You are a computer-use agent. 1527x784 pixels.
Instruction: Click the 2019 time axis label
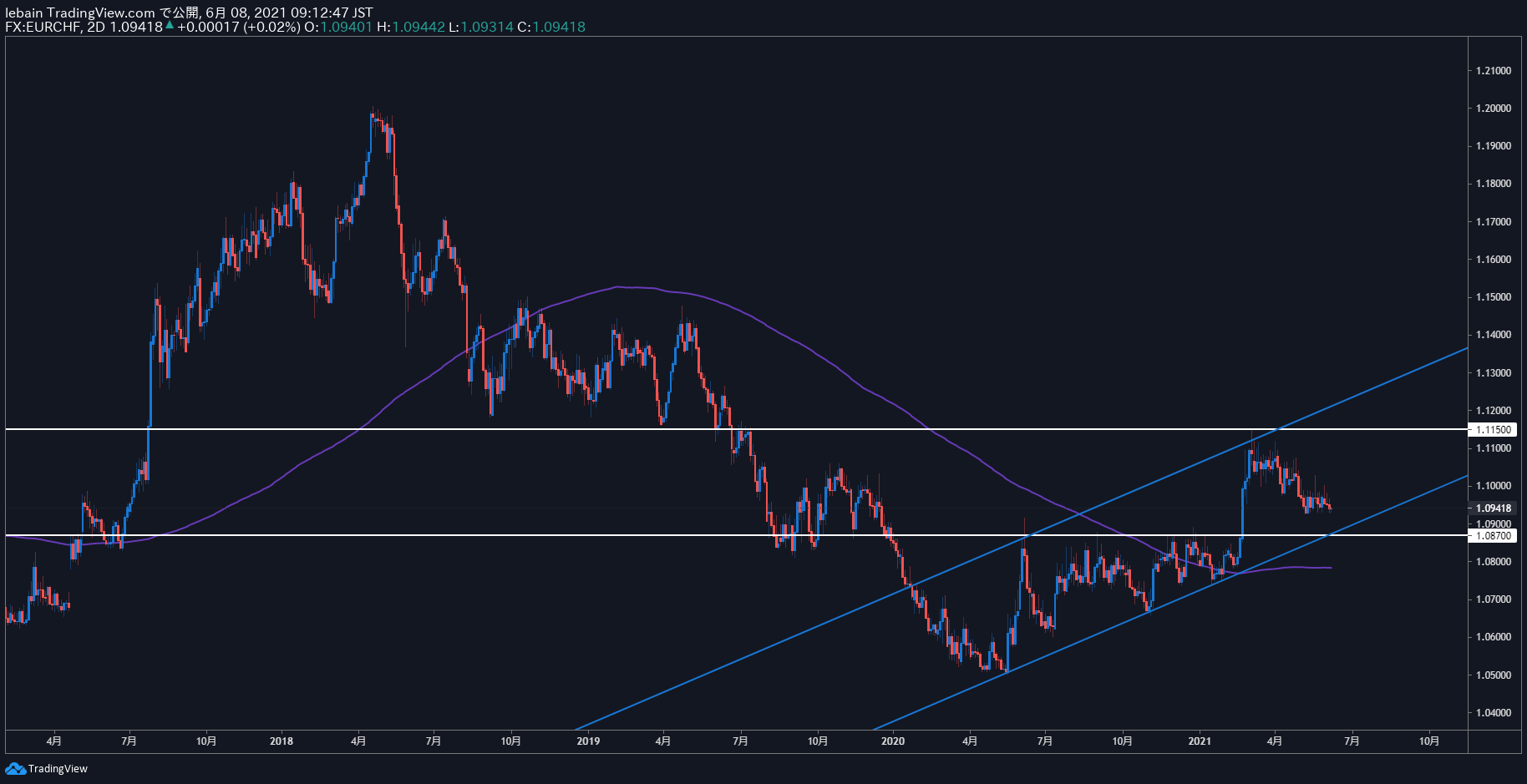tap(588, 741)
